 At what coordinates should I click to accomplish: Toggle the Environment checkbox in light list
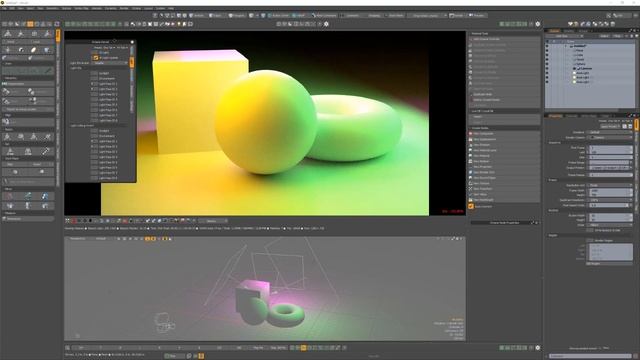coord(93,78)
